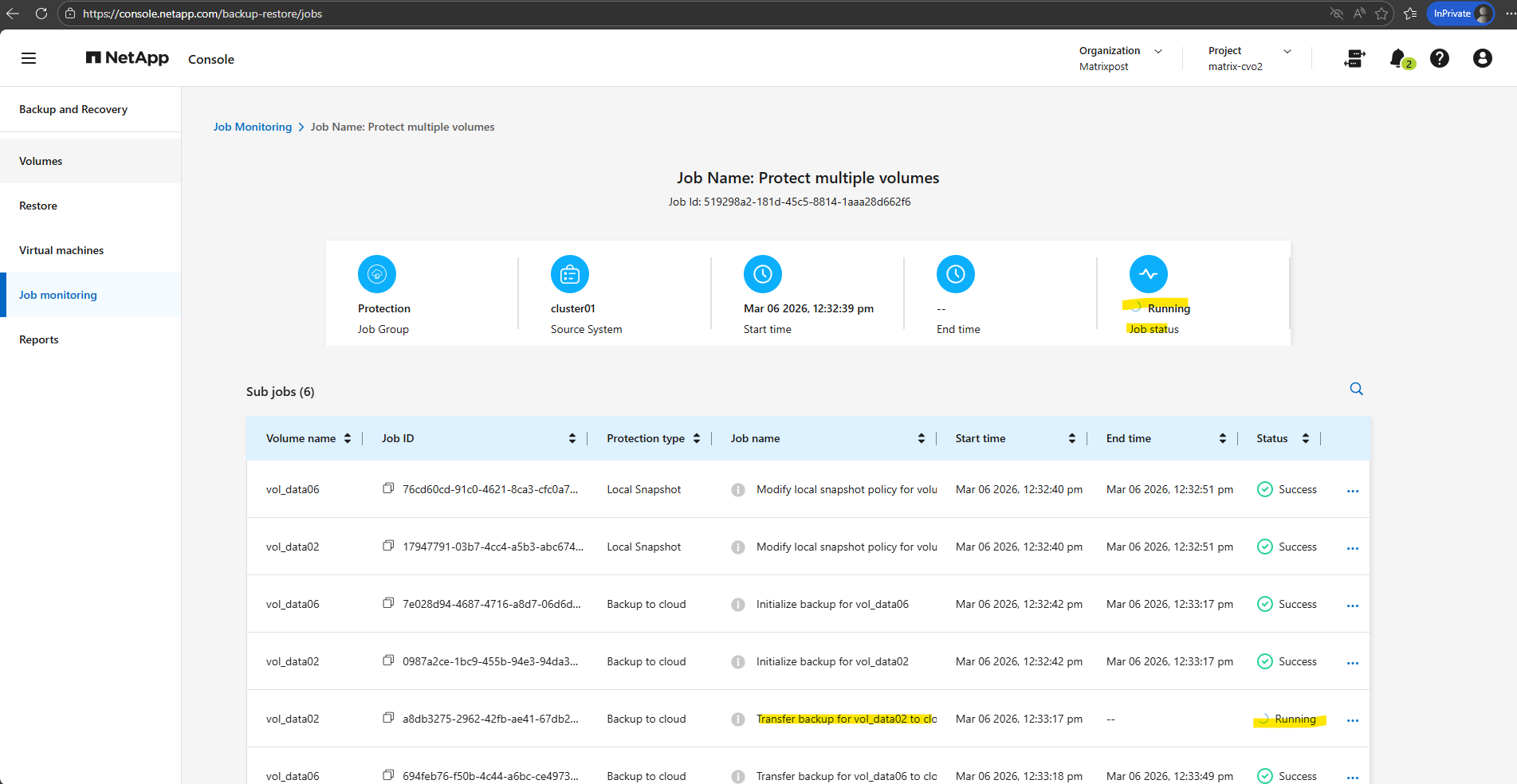Open the hamburger navigation menu
This screenshot has width=1517, height=784.
(29, 58)
